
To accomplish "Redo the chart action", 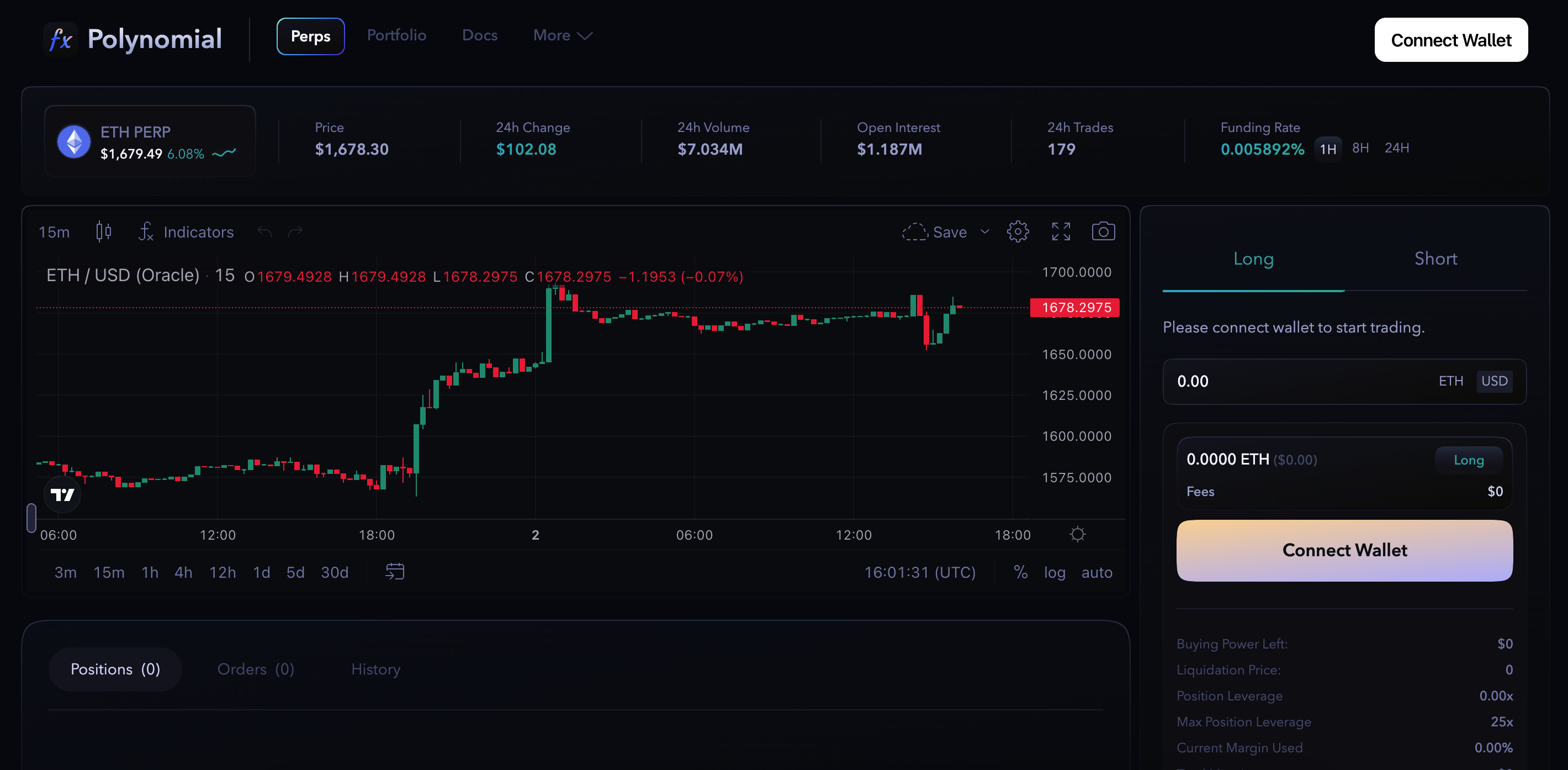I will [295, 231].
